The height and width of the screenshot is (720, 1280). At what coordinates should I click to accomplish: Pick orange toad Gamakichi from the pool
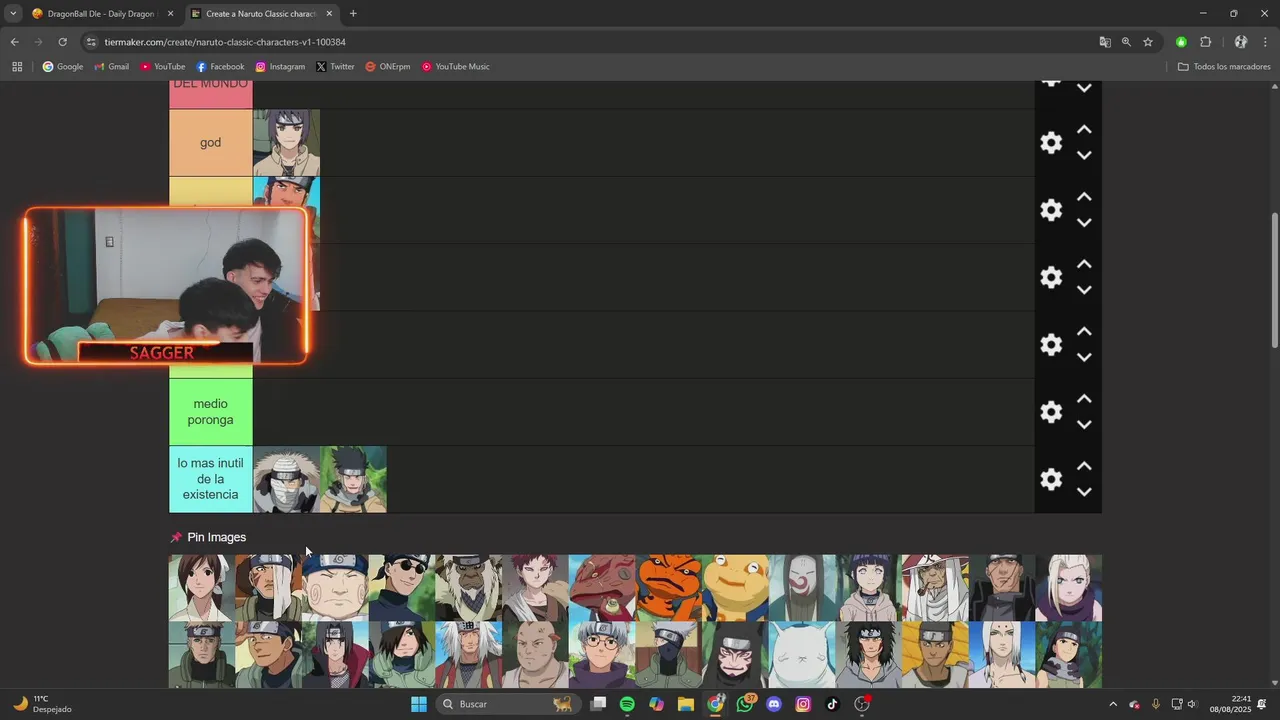[669, 588]
